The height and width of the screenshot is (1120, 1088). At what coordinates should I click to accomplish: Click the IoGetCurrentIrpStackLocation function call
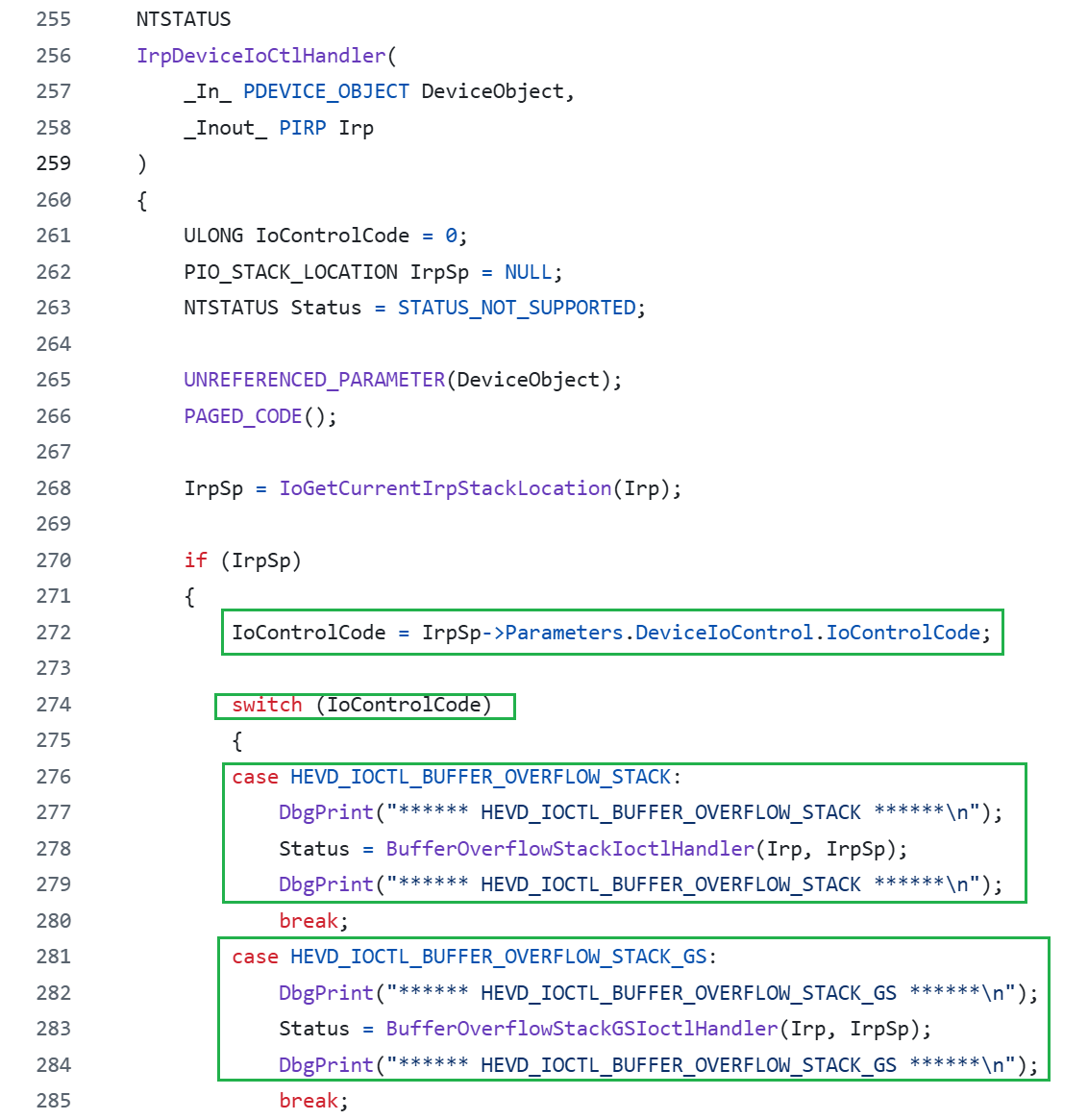pos(445,488)
